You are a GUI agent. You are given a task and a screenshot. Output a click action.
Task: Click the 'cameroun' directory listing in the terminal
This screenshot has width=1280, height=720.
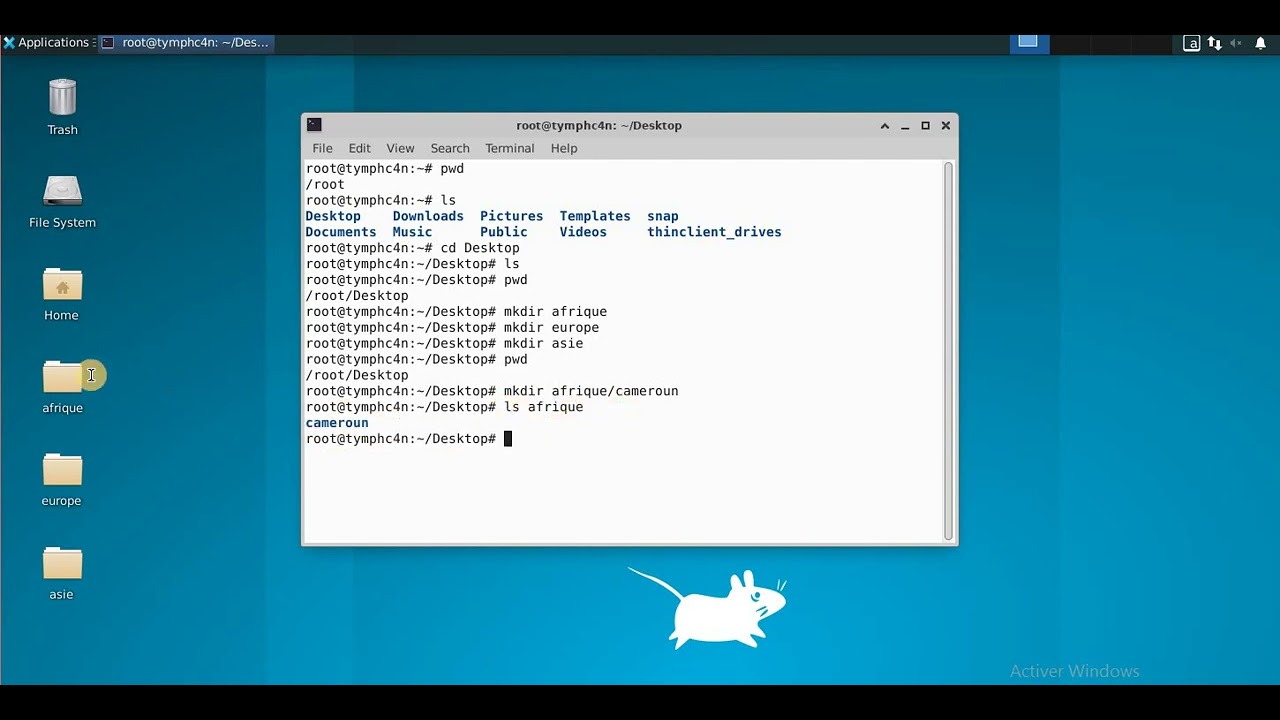point(337,423)
